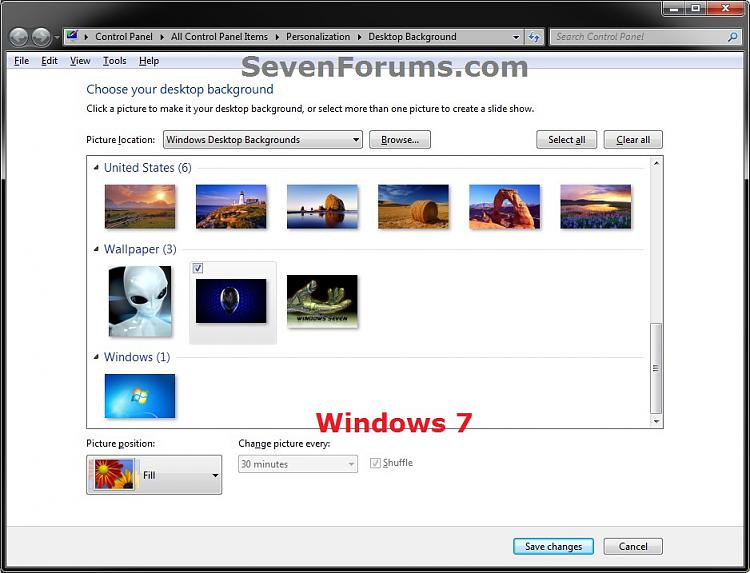This screenshot has height=573, width=750.
Task: Select the red rock arch wallpaper
Action: coord(505,207)
